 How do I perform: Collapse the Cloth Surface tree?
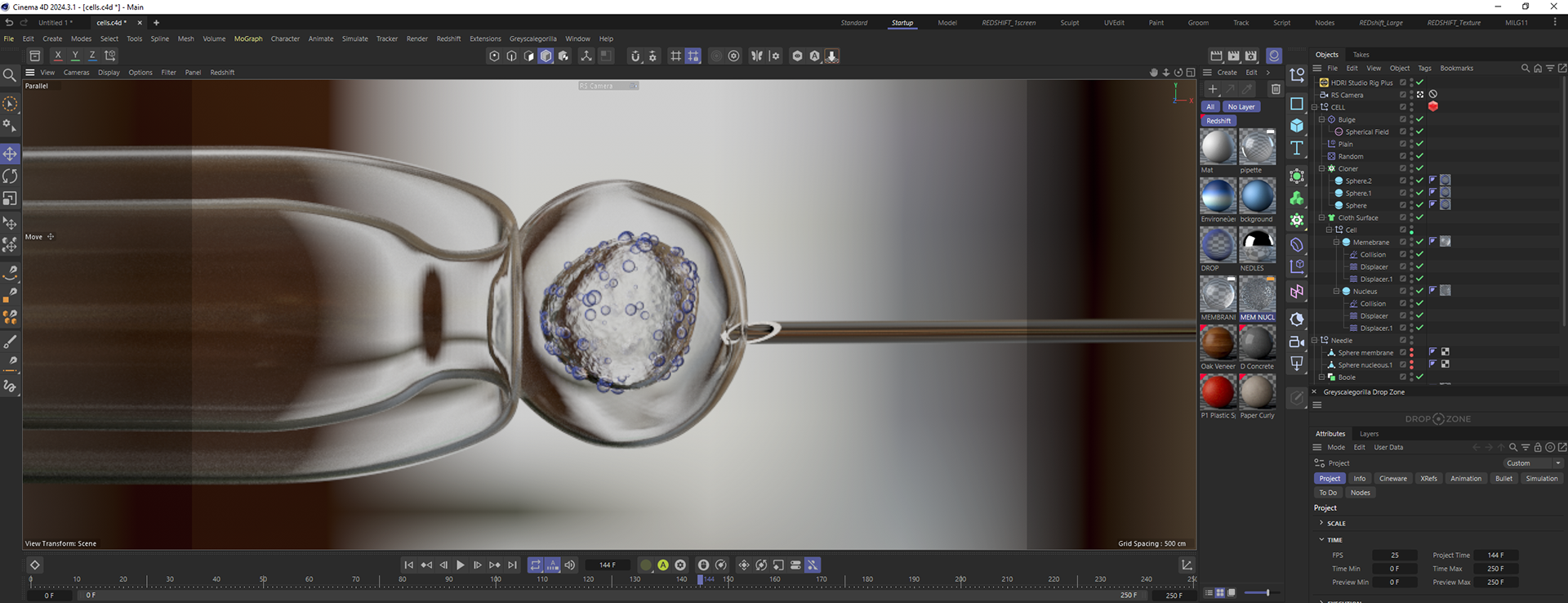tap(1322, 217)
